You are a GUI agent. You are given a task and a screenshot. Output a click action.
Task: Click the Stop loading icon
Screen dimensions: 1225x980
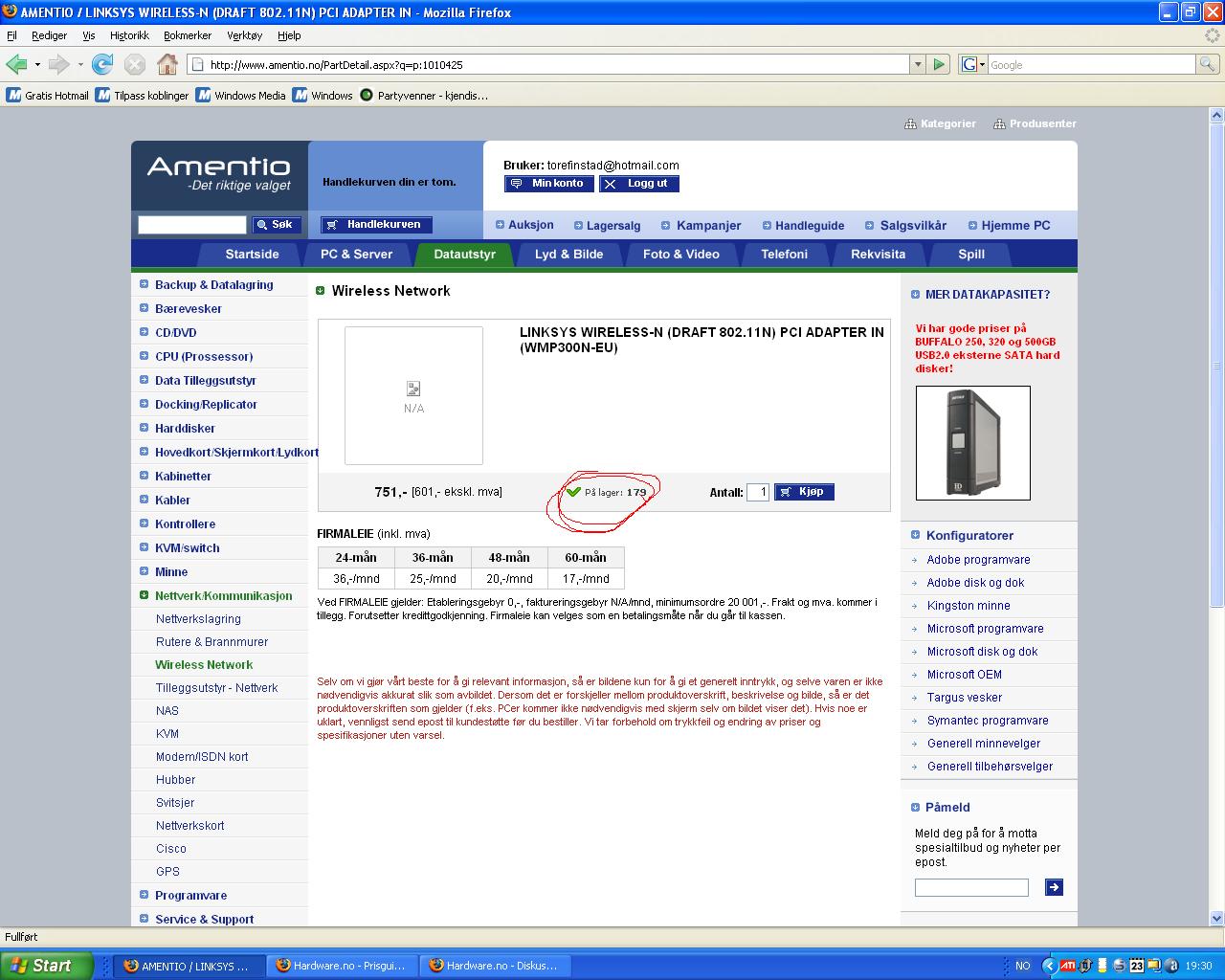(135, 64)
